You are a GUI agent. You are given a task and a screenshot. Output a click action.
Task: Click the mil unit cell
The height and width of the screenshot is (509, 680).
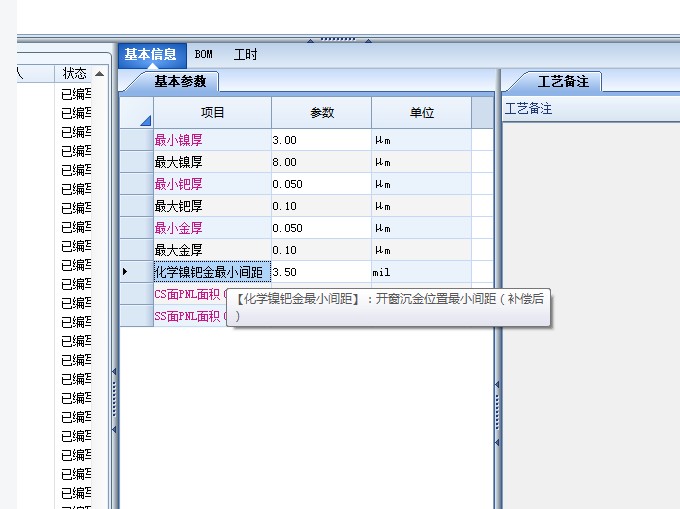click(x=421, y=272)
